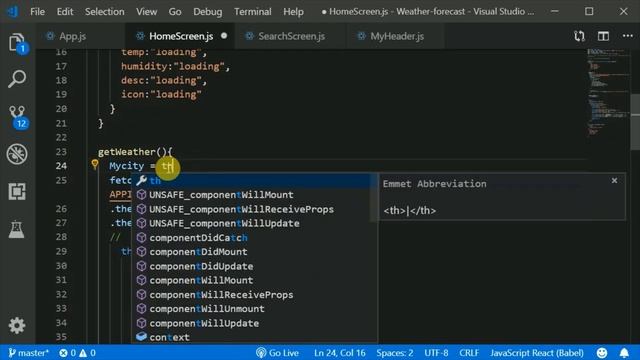Click the Open Changes compare icon
This screenshot has width=640, height=360.
click(579, 36)
